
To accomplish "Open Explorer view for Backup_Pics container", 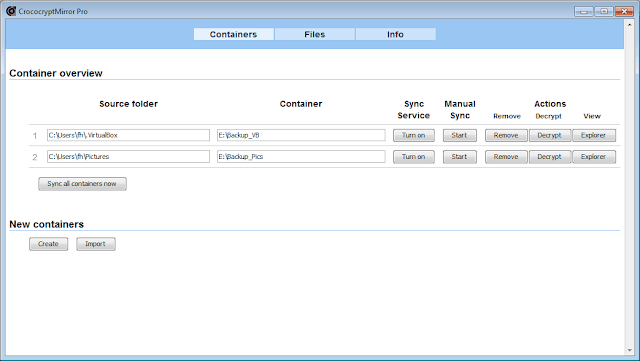I will point(593,157).
